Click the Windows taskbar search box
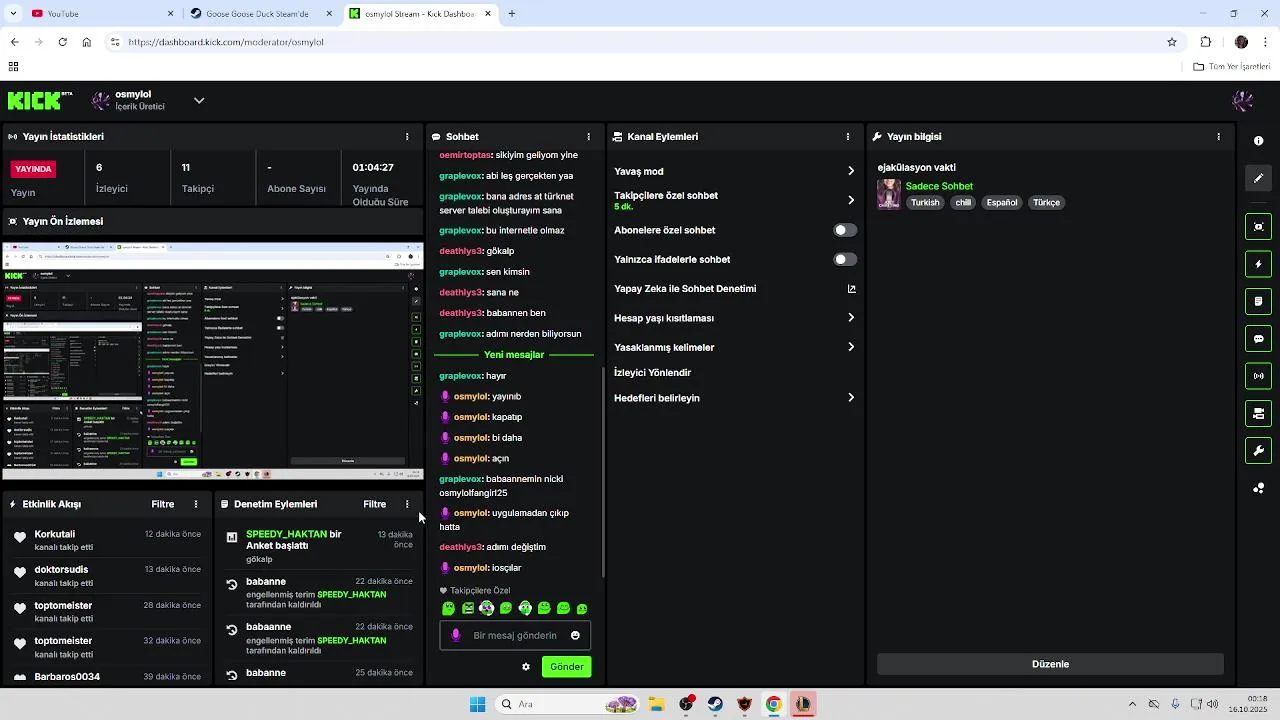Viewport: 1280px width, 720px height. click(x=567, y=704)
